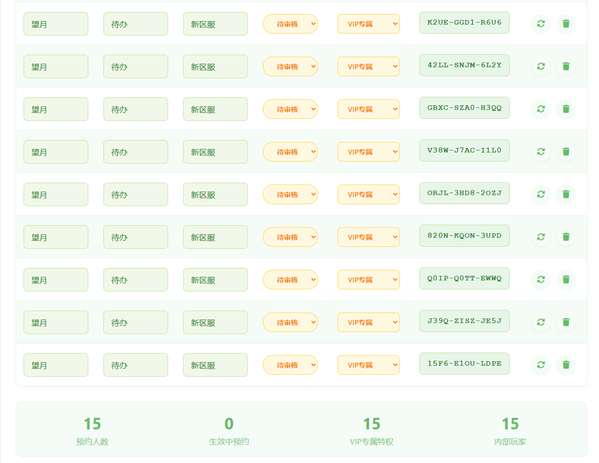Open the VIP专属 dropdown in the K2UE row
This screenshot has width=599, height=463.
[368, 24]
